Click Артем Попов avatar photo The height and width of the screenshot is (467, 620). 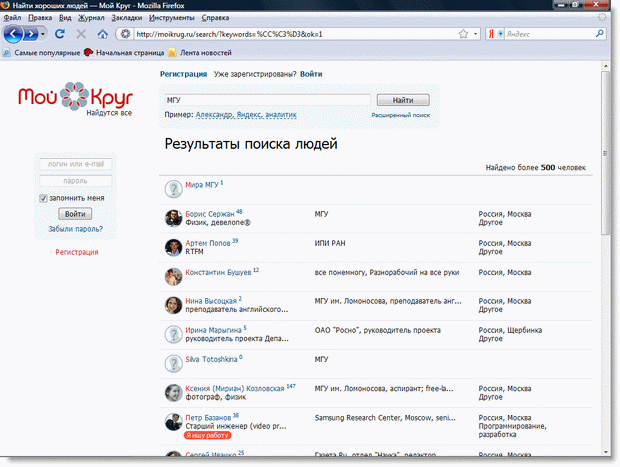tap(173, 248)
